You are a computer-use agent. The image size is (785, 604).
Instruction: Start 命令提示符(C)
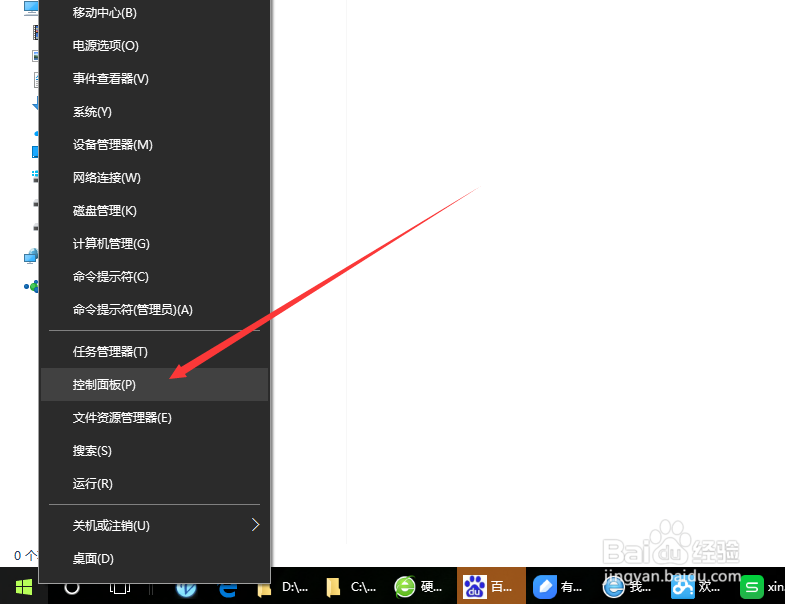154,277
